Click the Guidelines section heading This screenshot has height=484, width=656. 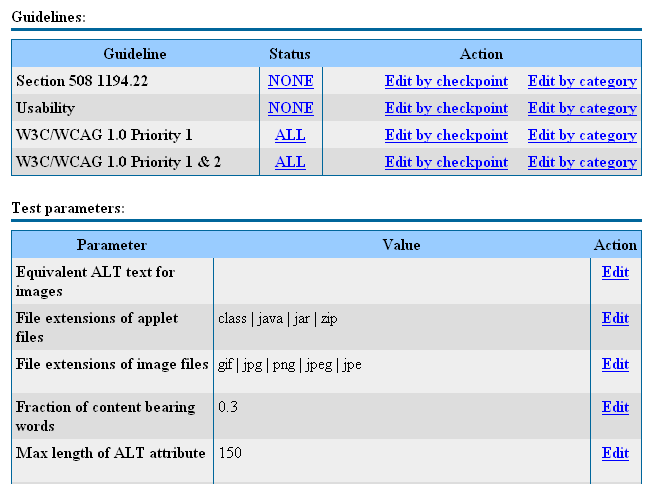click(49, 17)
